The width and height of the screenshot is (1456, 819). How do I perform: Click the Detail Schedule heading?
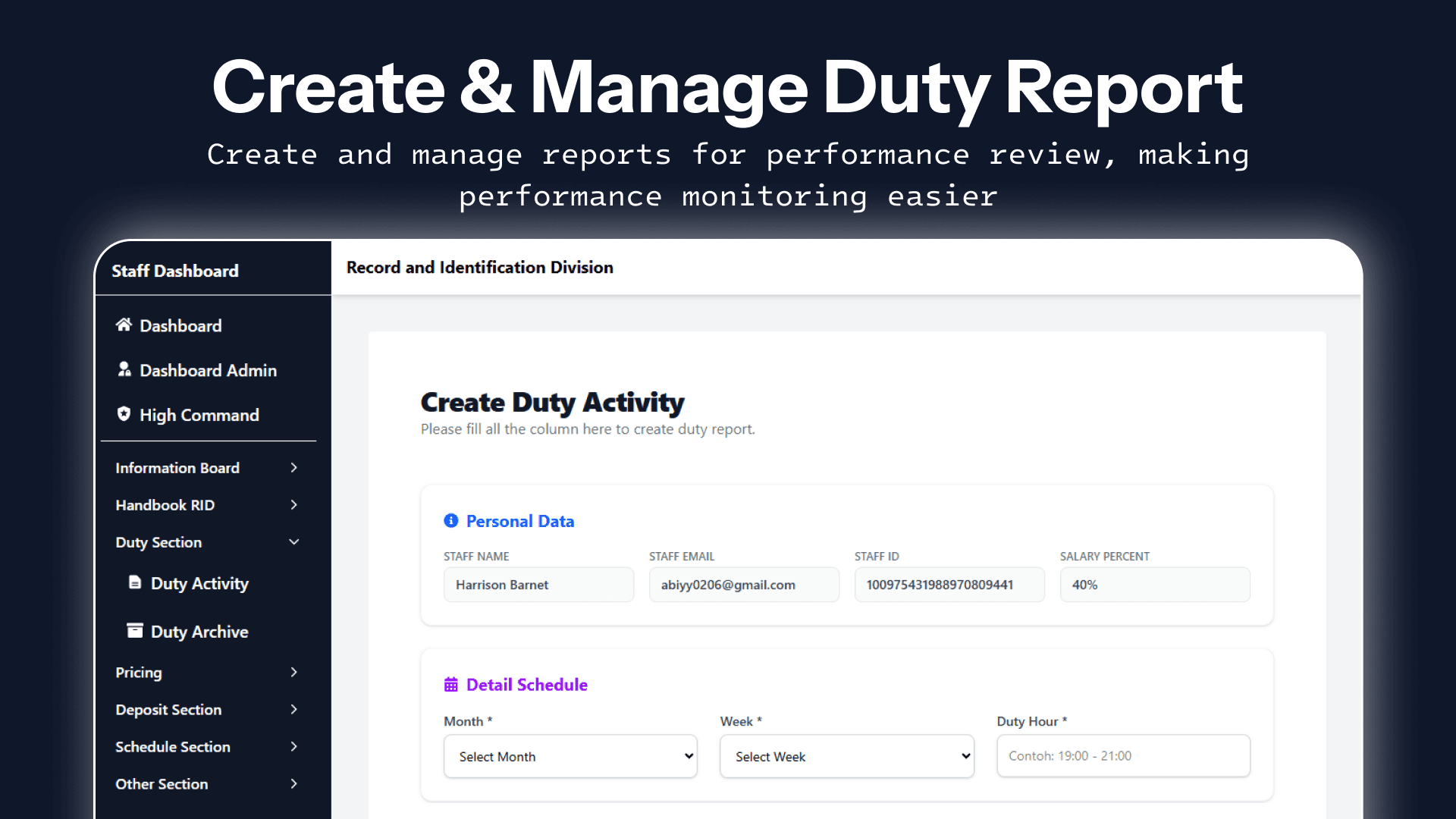pyautogui.click(x=527, y=685)
